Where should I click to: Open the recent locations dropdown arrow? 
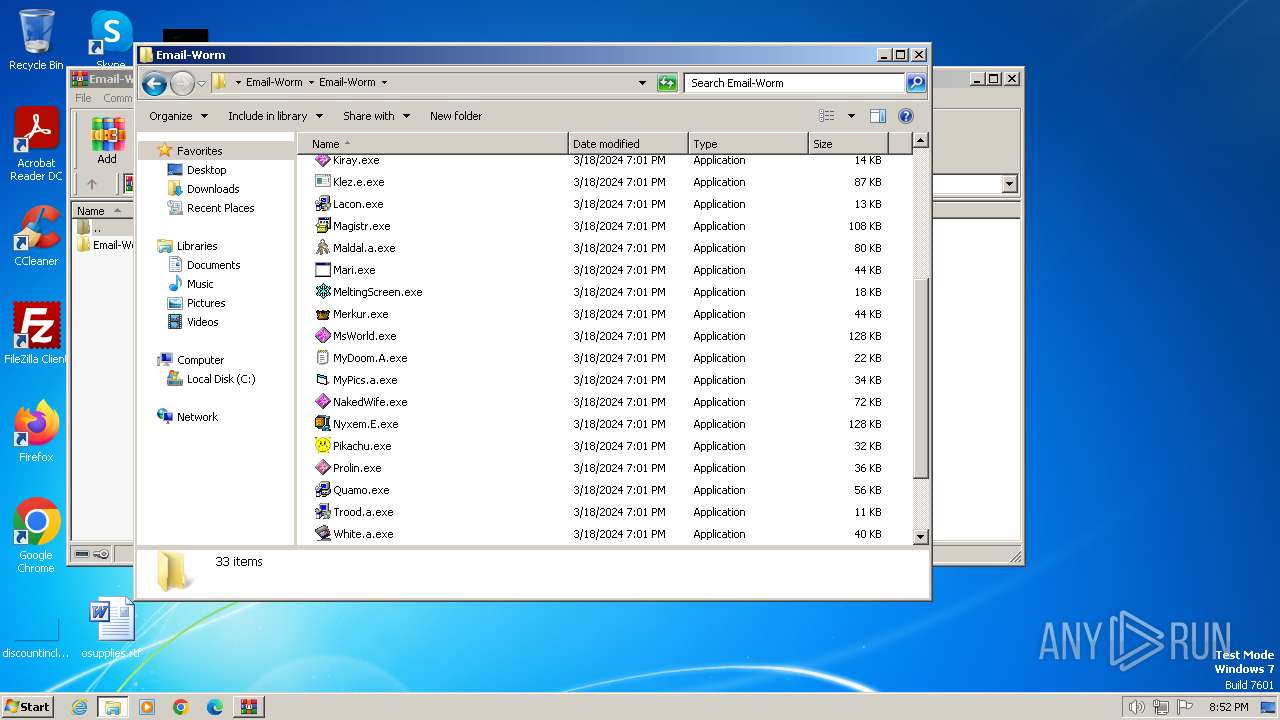click(x=201, y=84)
